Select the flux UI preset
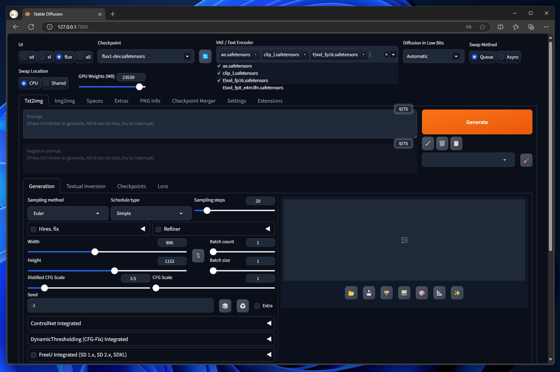Viewport: 560px width, 372px height. click(x=65, y=57)
